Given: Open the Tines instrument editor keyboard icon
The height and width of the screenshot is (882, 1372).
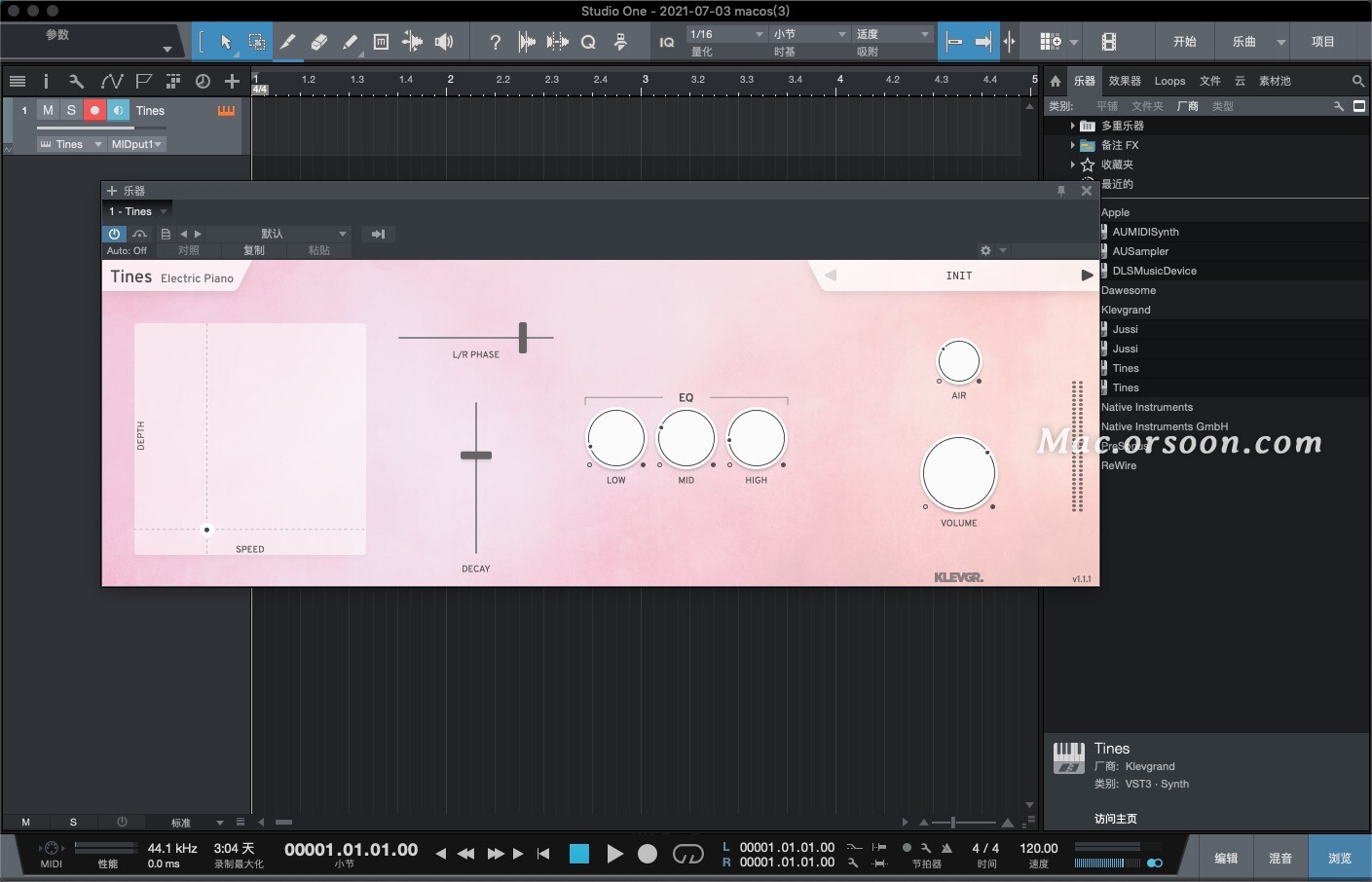Looking at the screenshot, I should (x=226, y=111).
